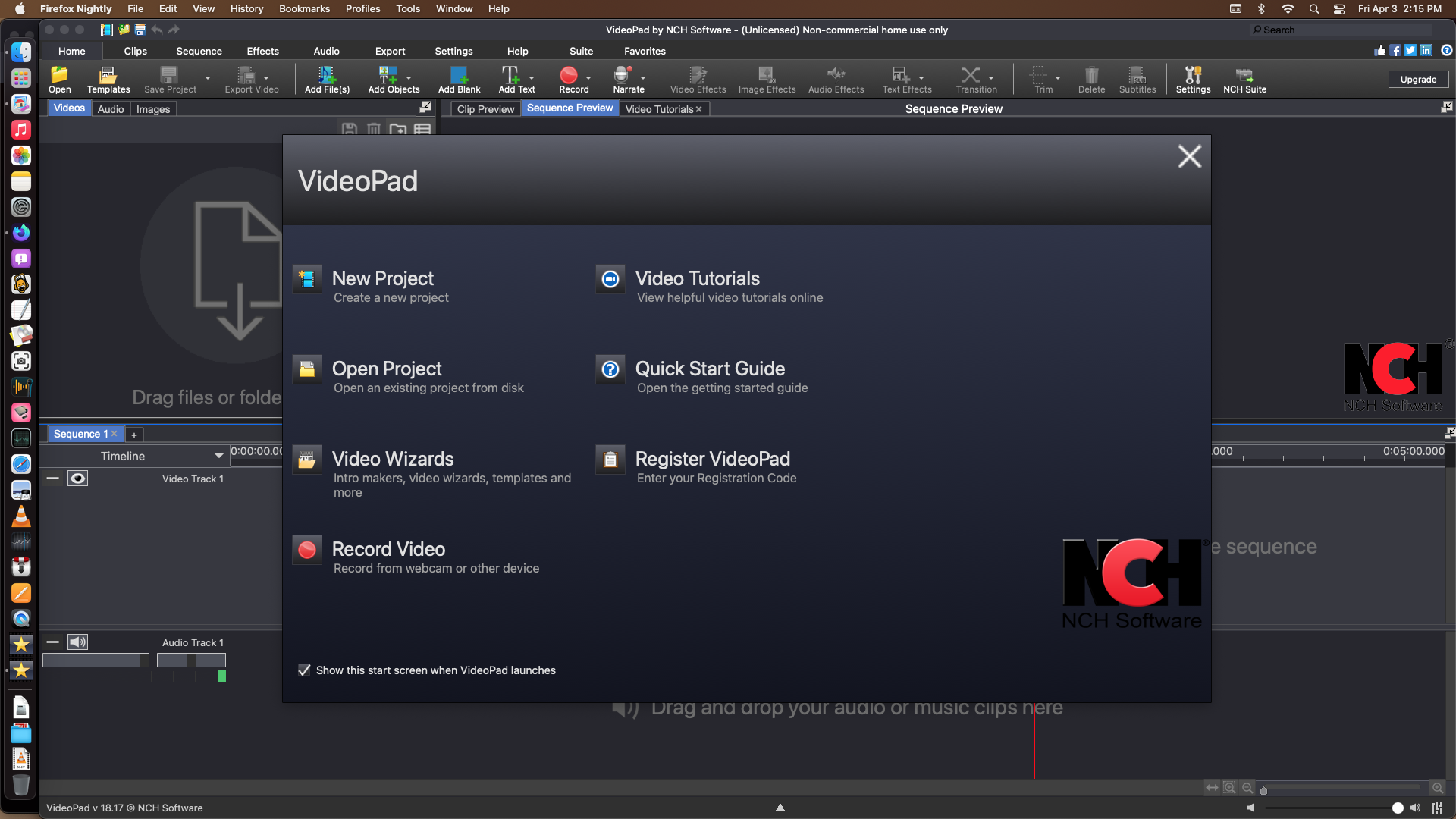This screenshot has height=819, width=1456.
Task: Click the Delete trash toolbar icon
Action: [x=1091, y=79]
